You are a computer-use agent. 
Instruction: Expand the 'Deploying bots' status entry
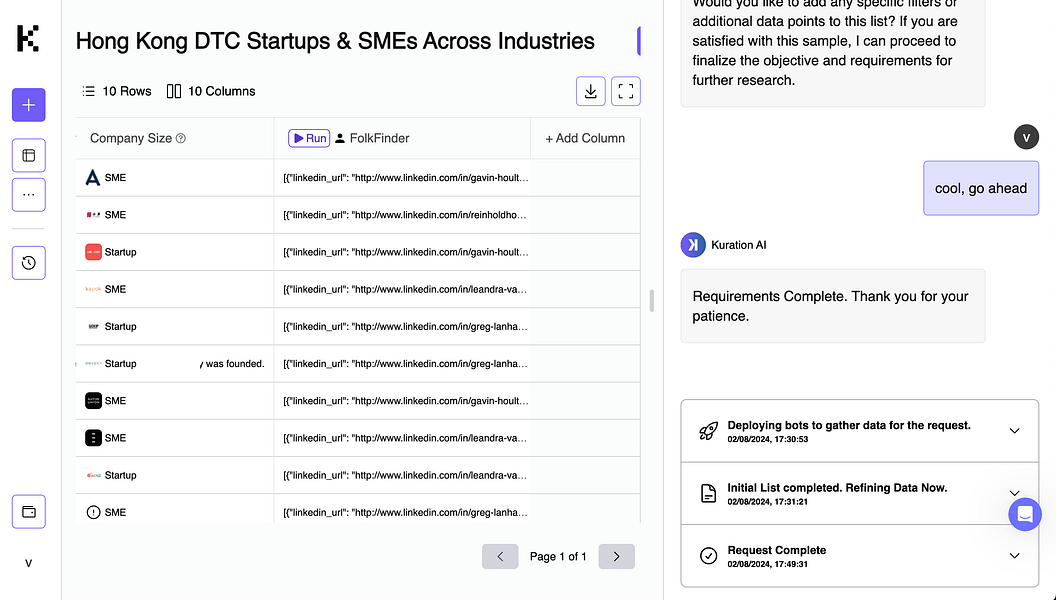coord(1014,431)
